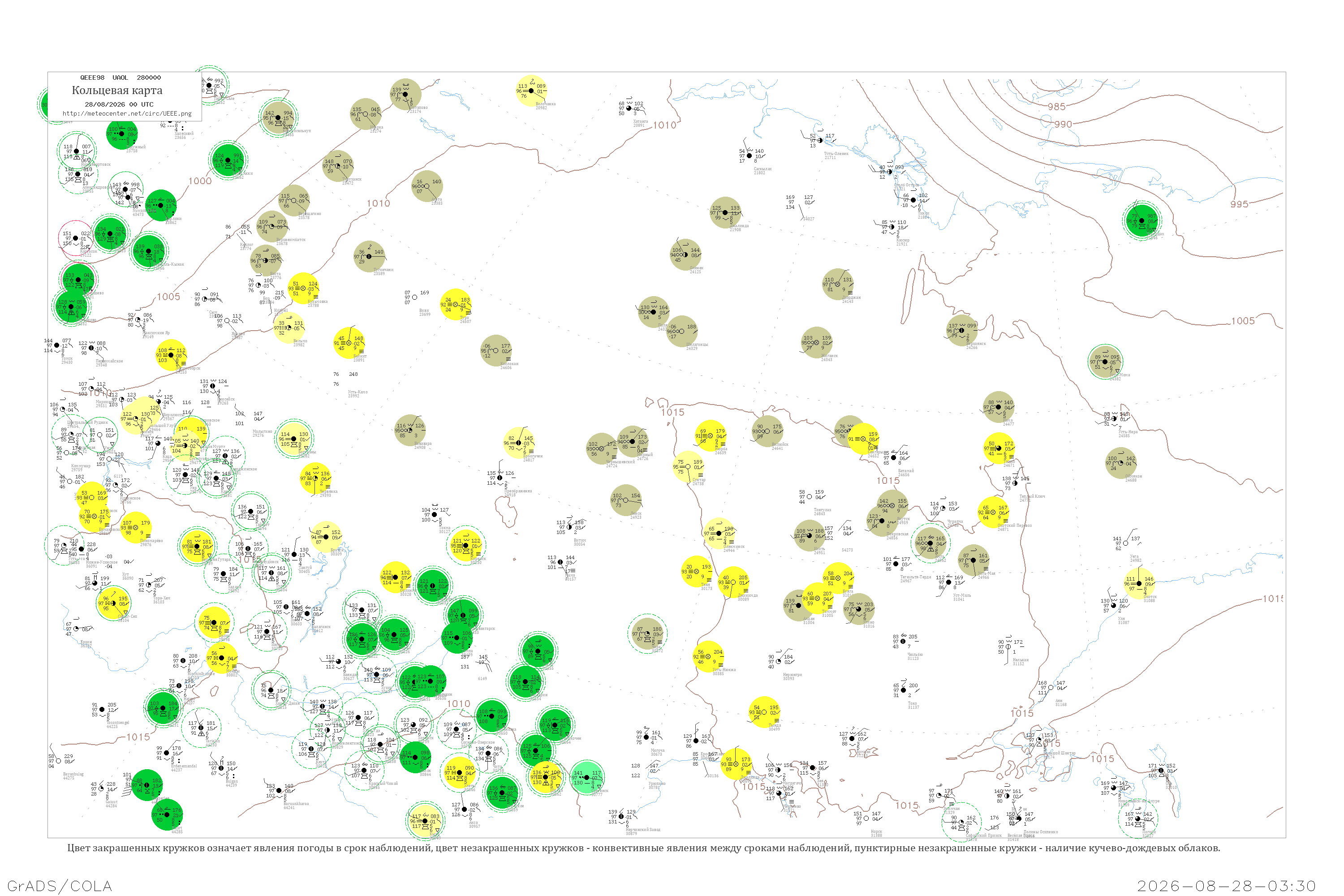Image resolution: width=1344 pixels, height=896 pixels.
Task: Click the "Полины Осипенко" station name
Action: [1041, 831]
